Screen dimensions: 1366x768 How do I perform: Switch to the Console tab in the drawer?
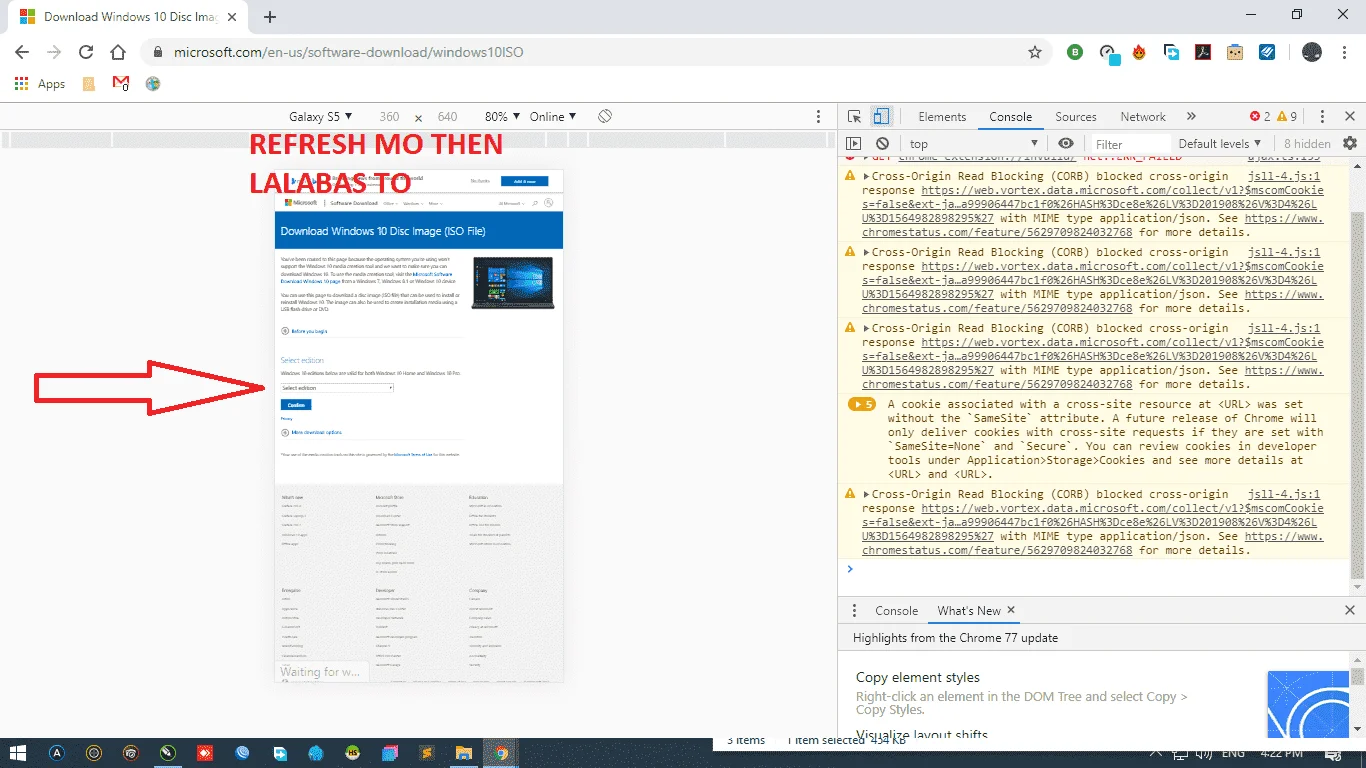(x=896, y=611)
